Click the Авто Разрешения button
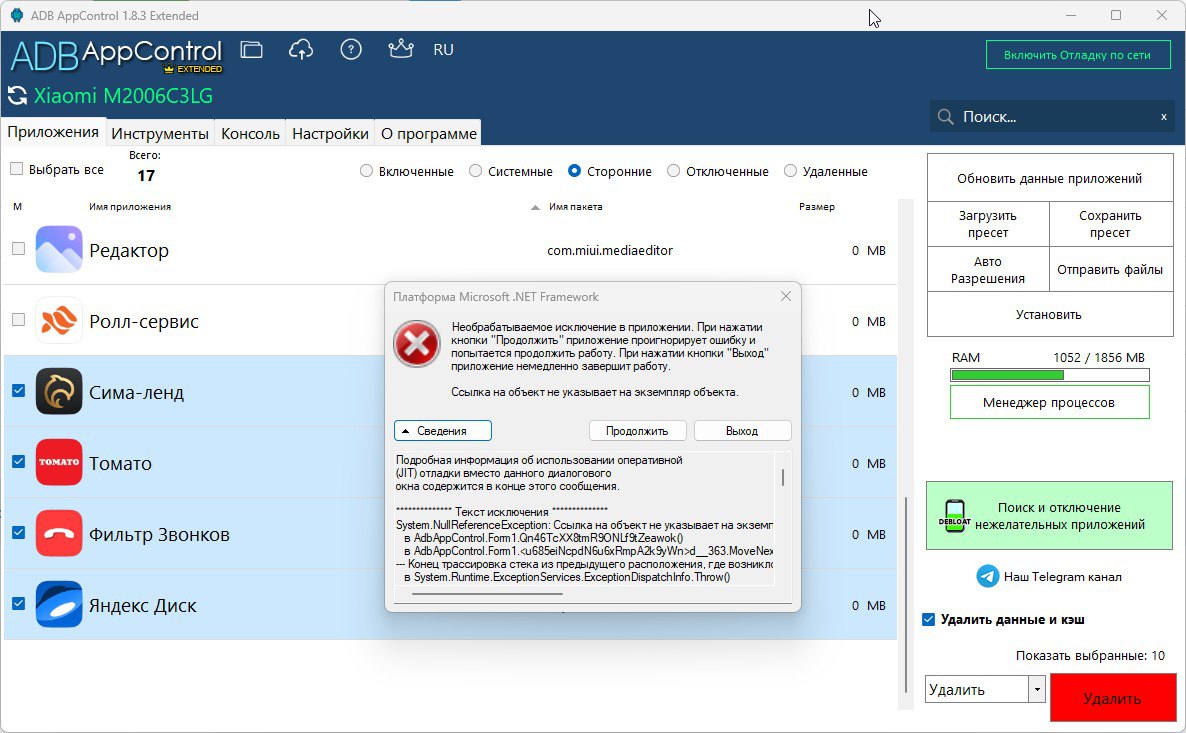Image resolution: width=1186 pixels, height=733 pixels. [x=988, y=269]
